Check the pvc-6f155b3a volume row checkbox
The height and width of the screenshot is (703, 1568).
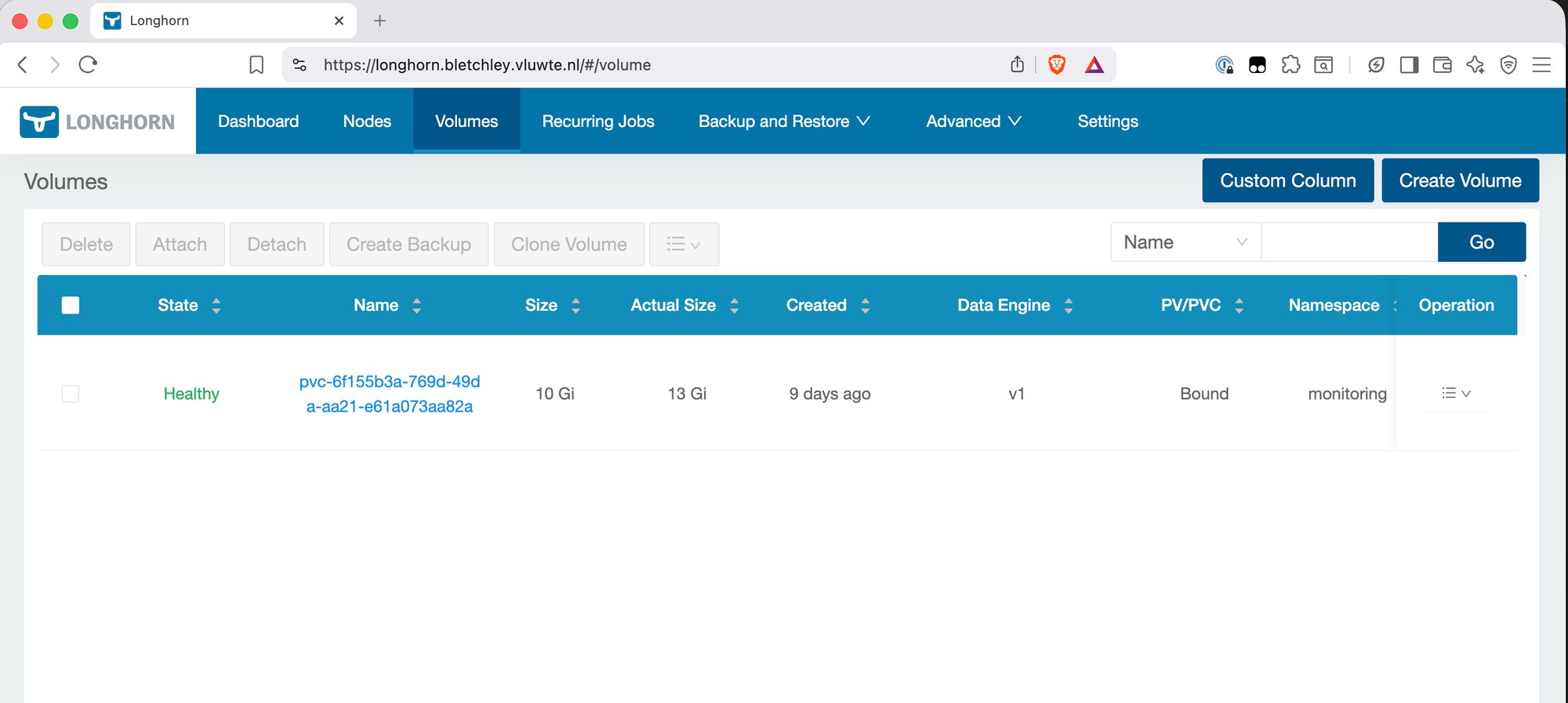point(71,393)
